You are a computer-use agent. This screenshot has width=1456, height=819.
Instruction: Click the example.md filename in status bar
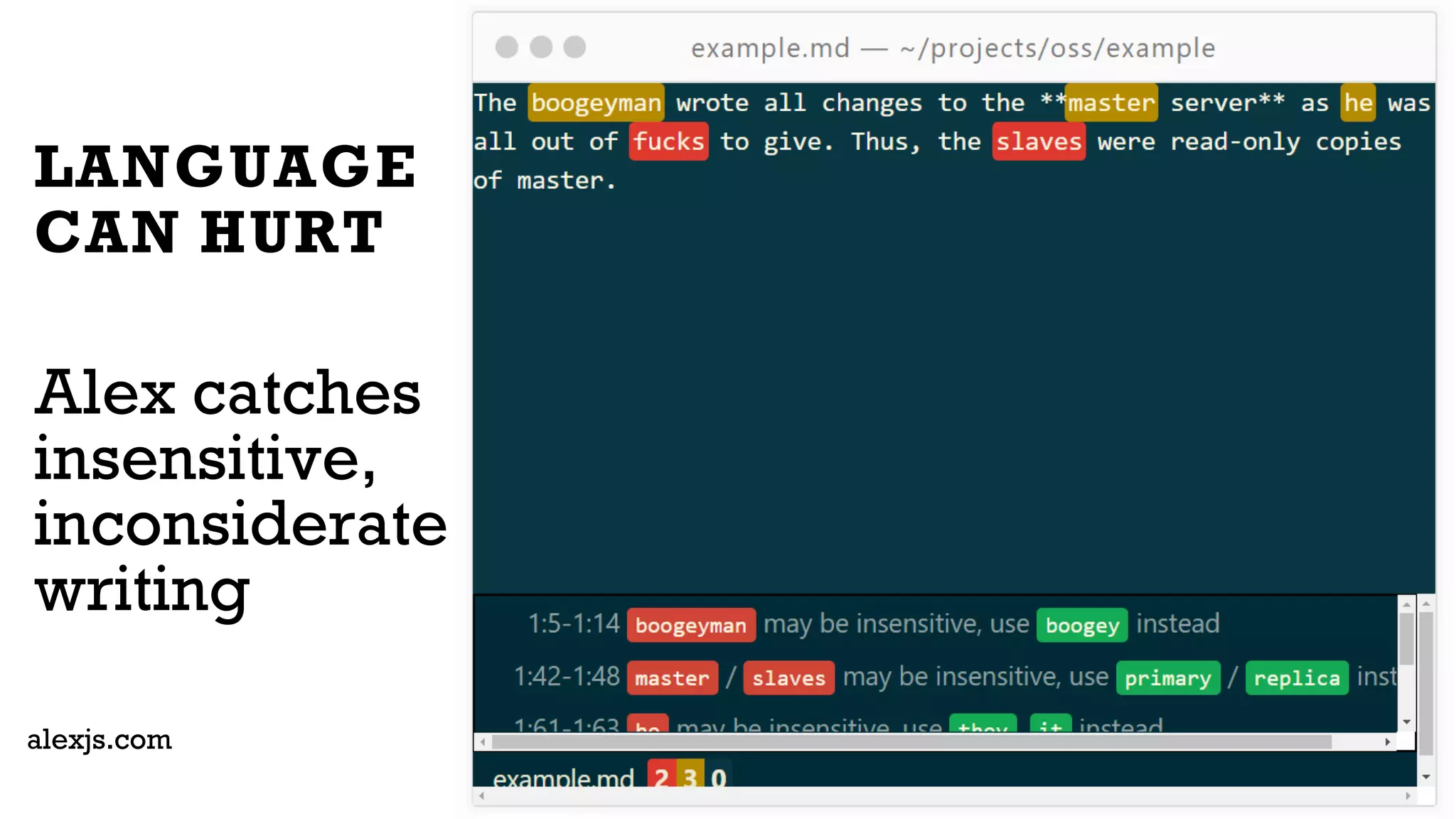[563, 777]
